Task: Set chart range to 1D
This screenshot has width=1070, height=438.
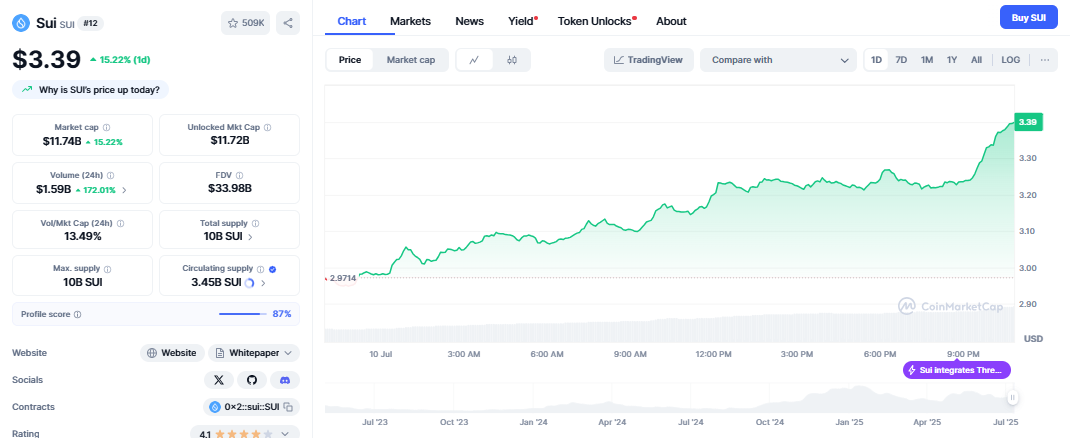Action: click(x=876, y=60)
